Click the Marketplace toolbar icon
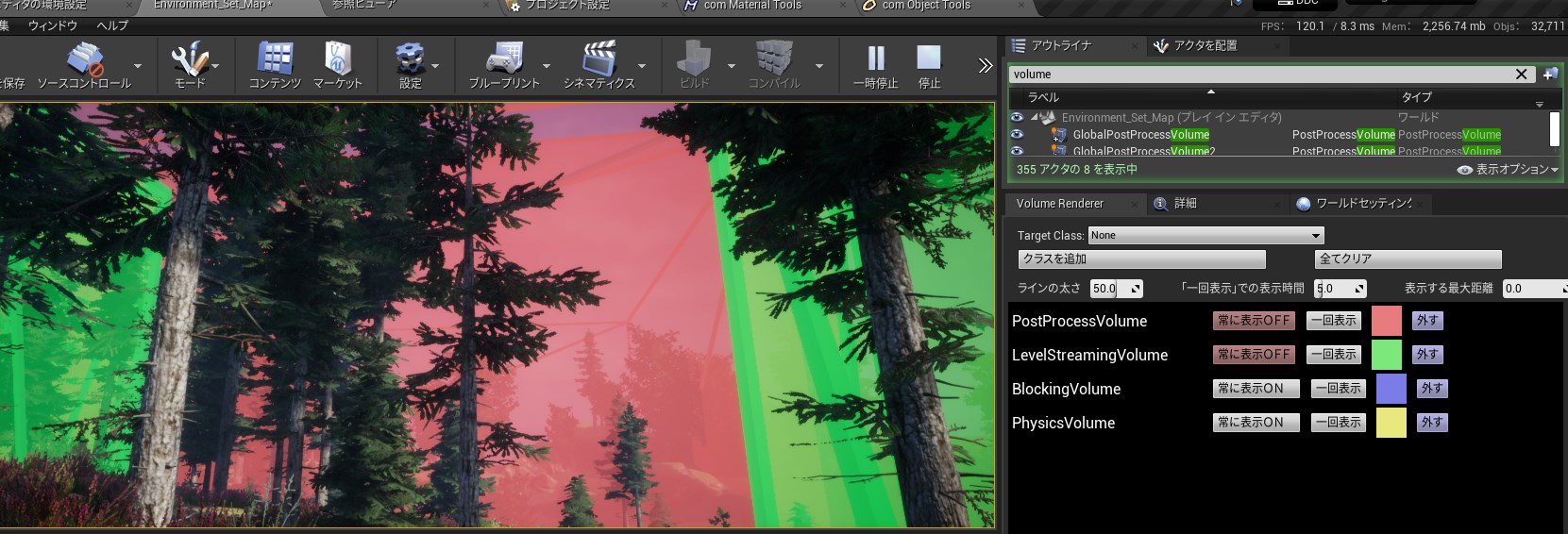This screenshot has width=1568, height=534. (337, 61)
